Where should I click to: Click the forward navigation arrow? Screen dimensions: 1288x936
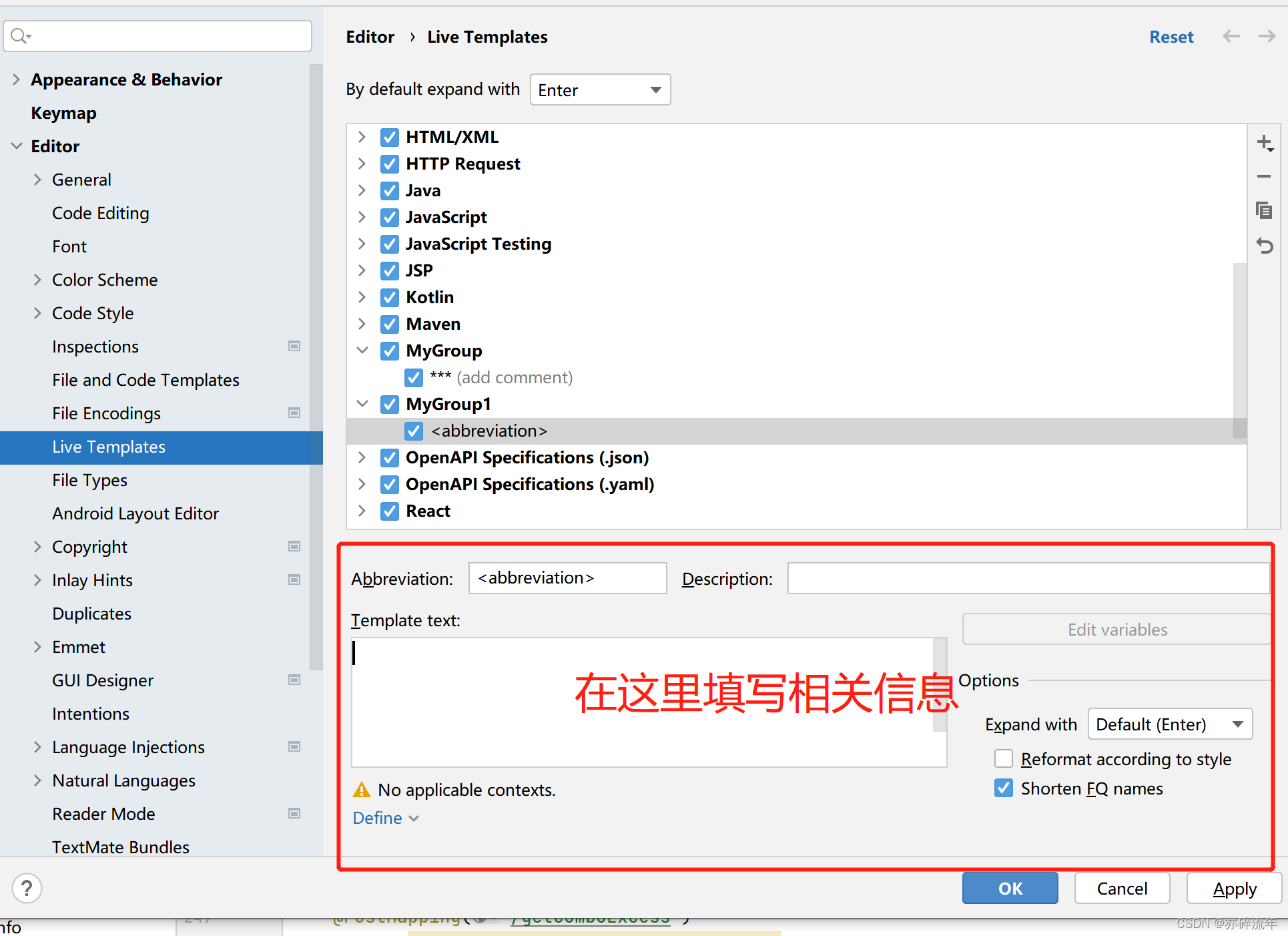pos(1267,37)
